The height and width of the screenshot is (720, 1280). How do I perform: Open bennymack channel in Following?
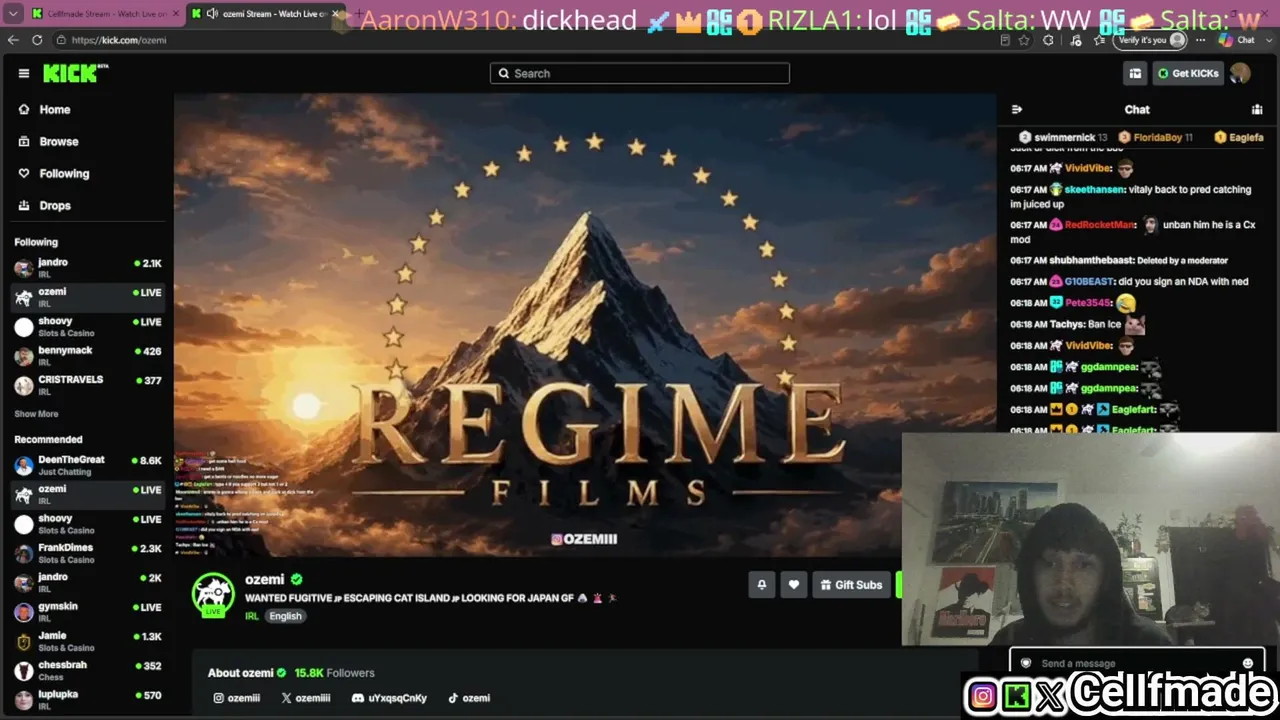88,356
